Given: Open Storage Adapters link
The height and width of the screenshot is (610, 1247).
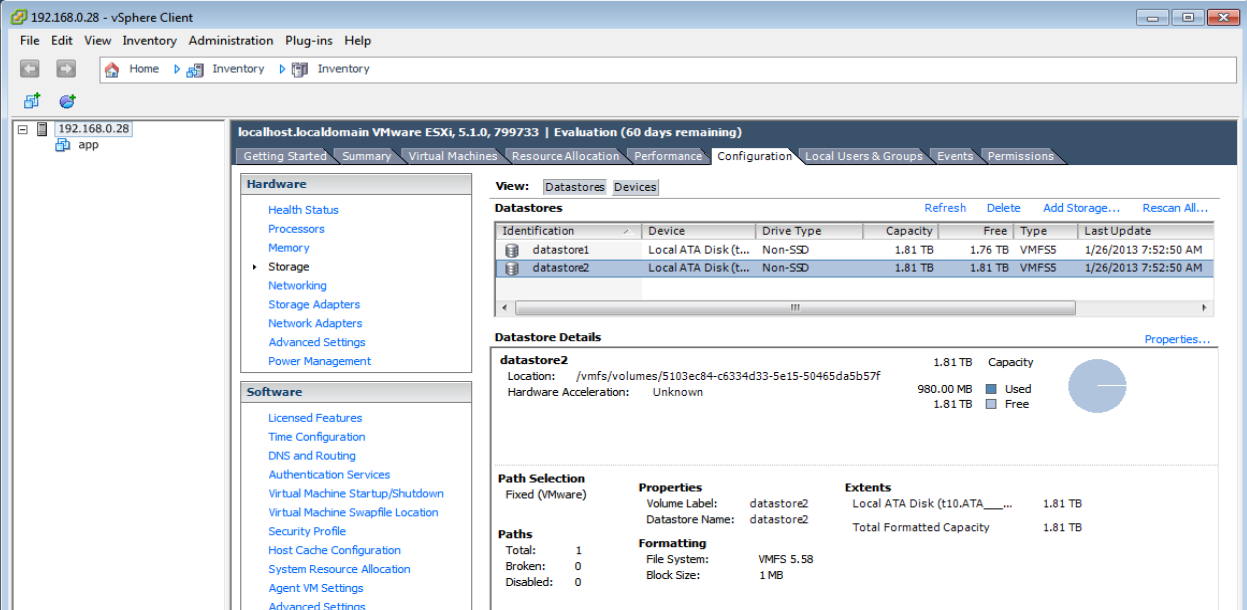Looking at the screenshot, I should coord(314,305).
